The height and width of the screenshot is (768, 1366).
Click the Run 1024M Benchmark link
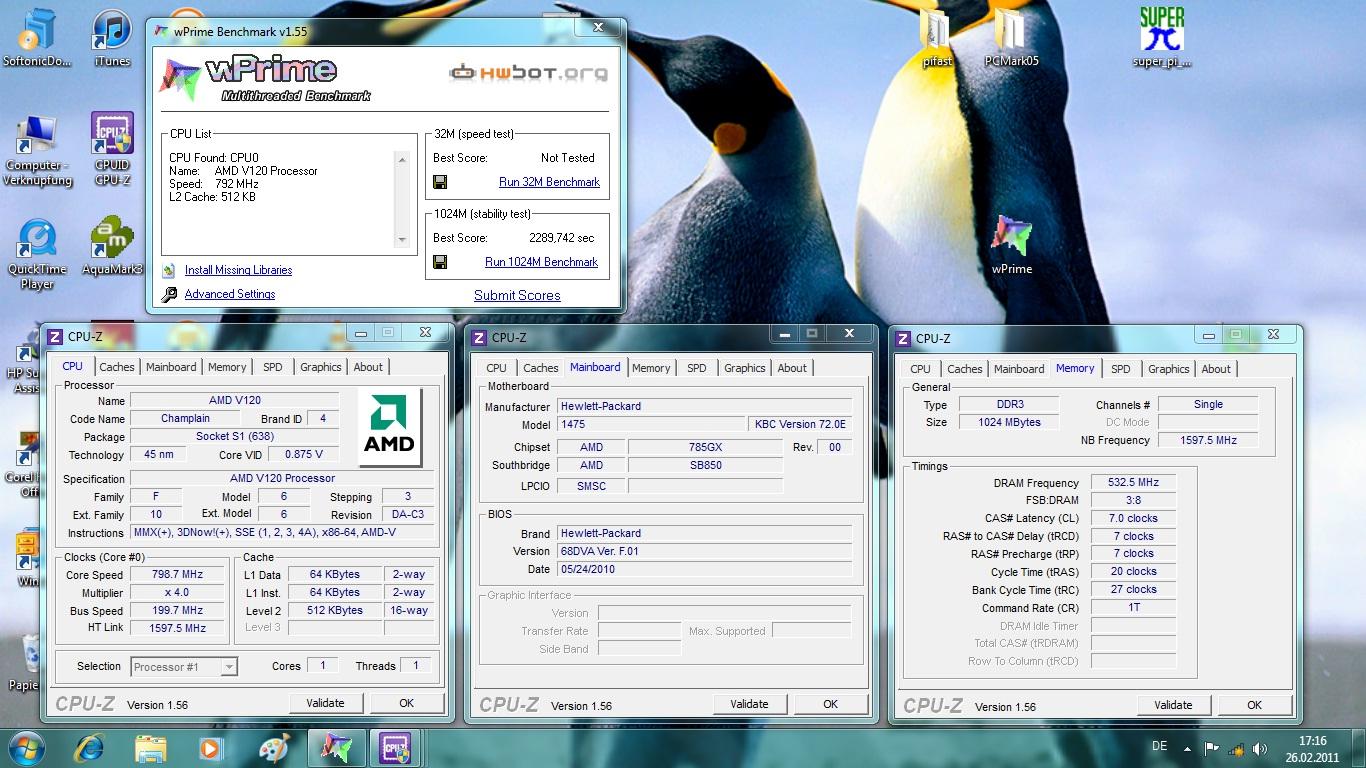click(541, 262)
